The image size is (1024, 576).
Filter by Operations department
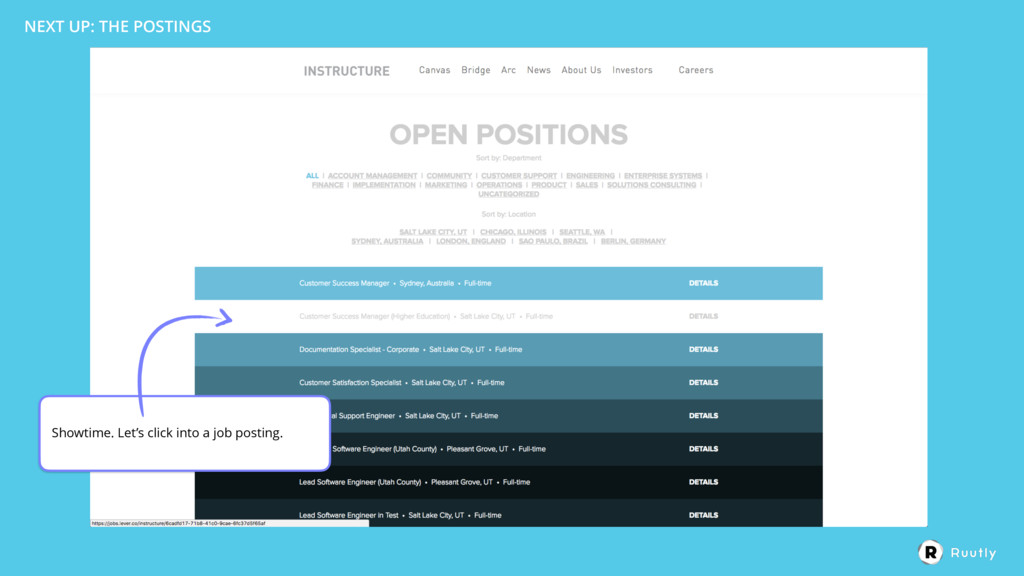499,185
